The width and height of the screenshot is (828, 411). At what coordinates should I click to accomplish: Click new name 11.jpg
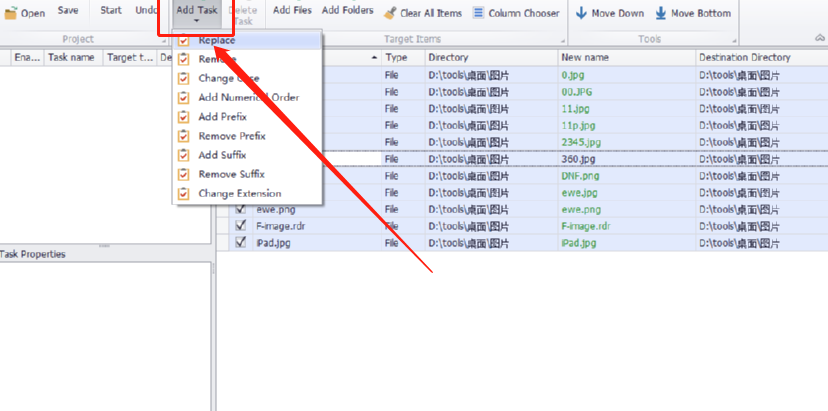(576, 109)
